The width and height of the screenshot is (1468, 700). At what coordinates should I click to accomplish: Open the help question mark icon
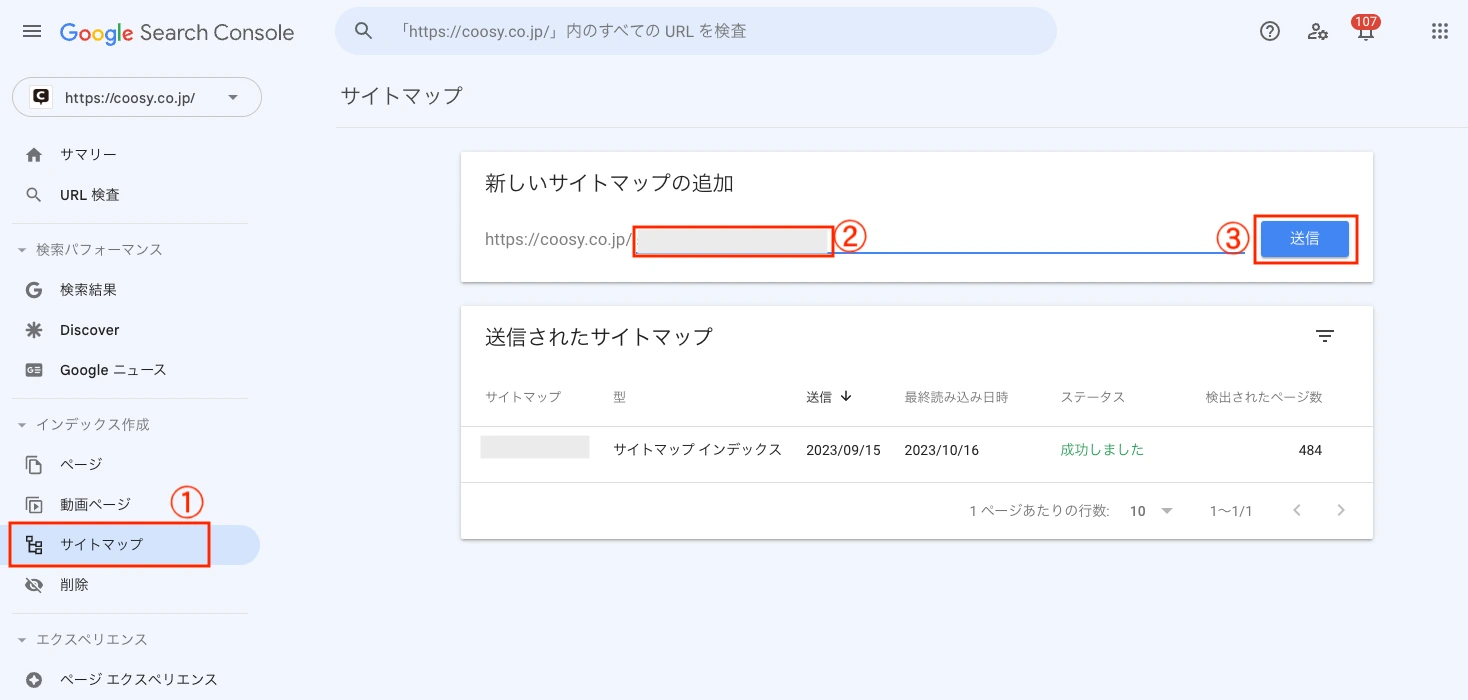(1270, 31)
